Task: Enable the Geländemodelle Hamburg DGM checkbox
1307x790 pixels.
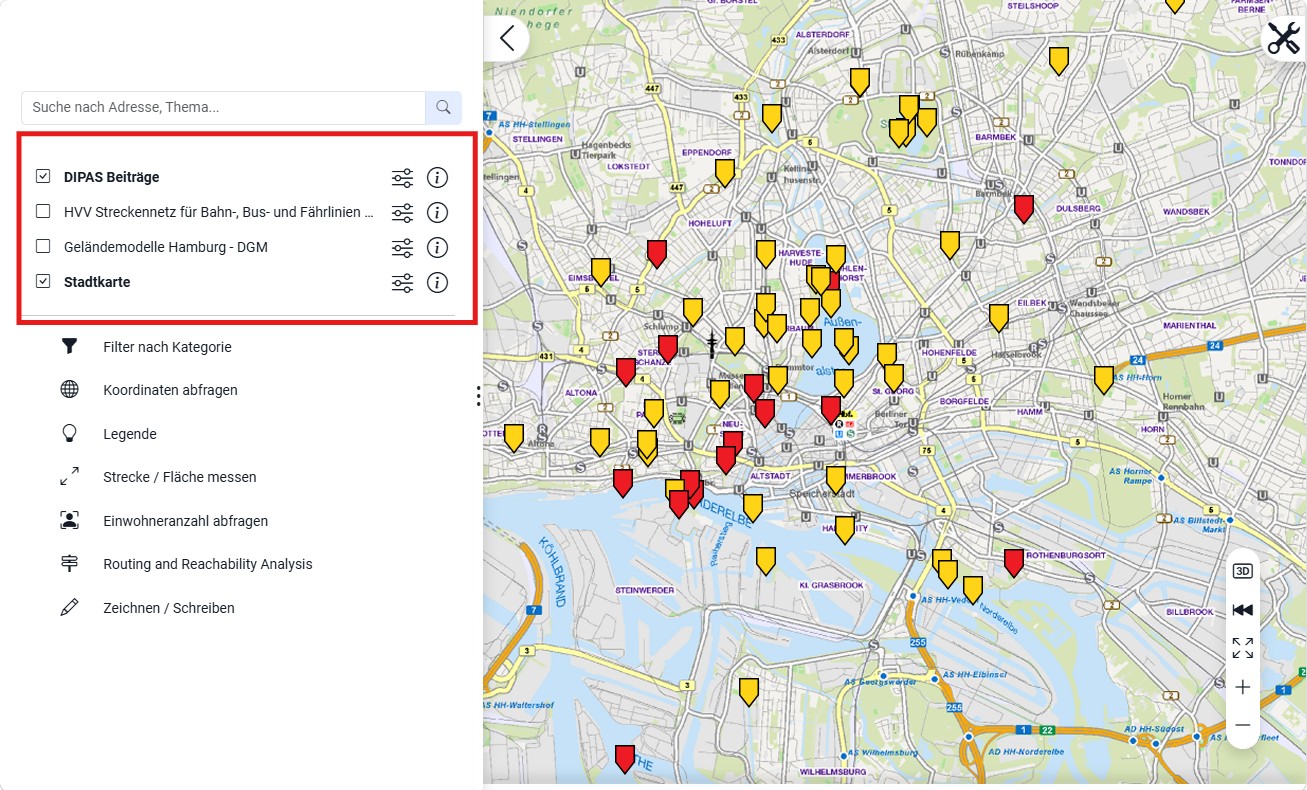Action: click(x=43, y=247)
